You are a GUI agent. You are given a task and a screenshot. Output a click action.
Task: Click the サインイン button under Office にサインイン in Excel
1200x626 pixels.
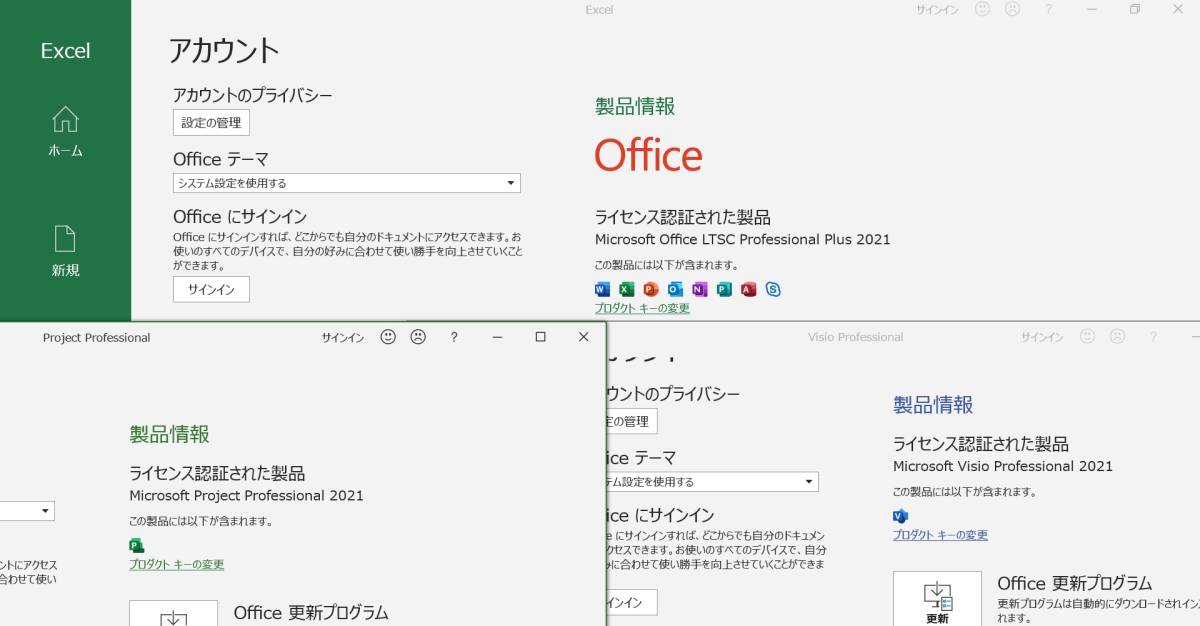[211, 289]
